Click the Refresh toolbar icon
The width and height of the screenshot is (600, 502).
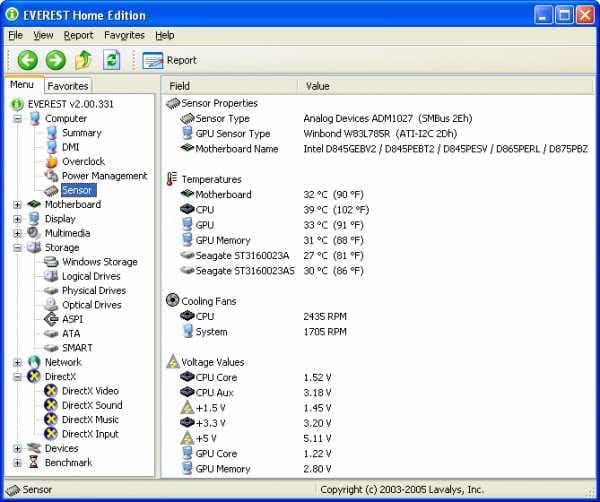click(111, 60)
